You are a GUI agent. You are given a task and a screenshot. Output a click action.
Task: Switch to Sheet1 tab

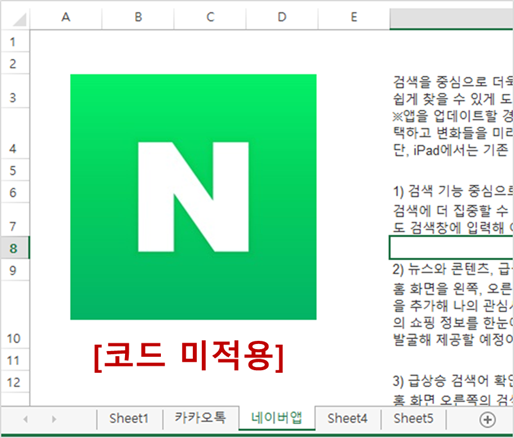129,418
